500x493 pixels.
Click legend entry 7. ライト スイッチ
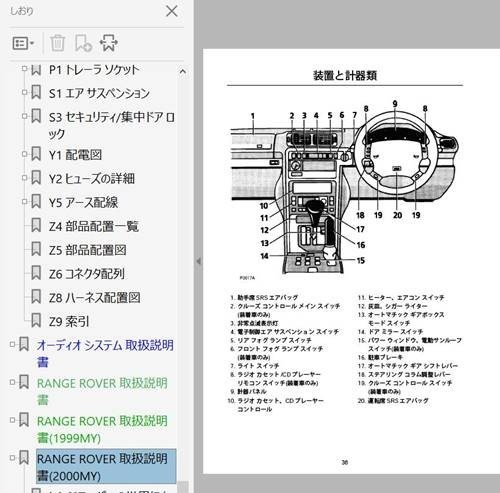point(255,366)
